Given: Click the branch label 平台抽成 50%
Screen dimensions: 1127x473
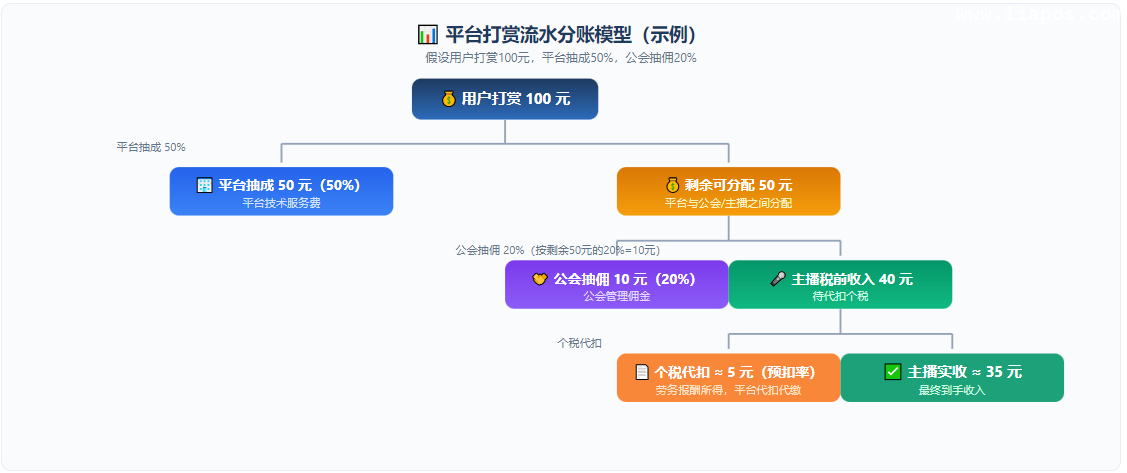Looking at the screenshot, I should pos(151,147).
